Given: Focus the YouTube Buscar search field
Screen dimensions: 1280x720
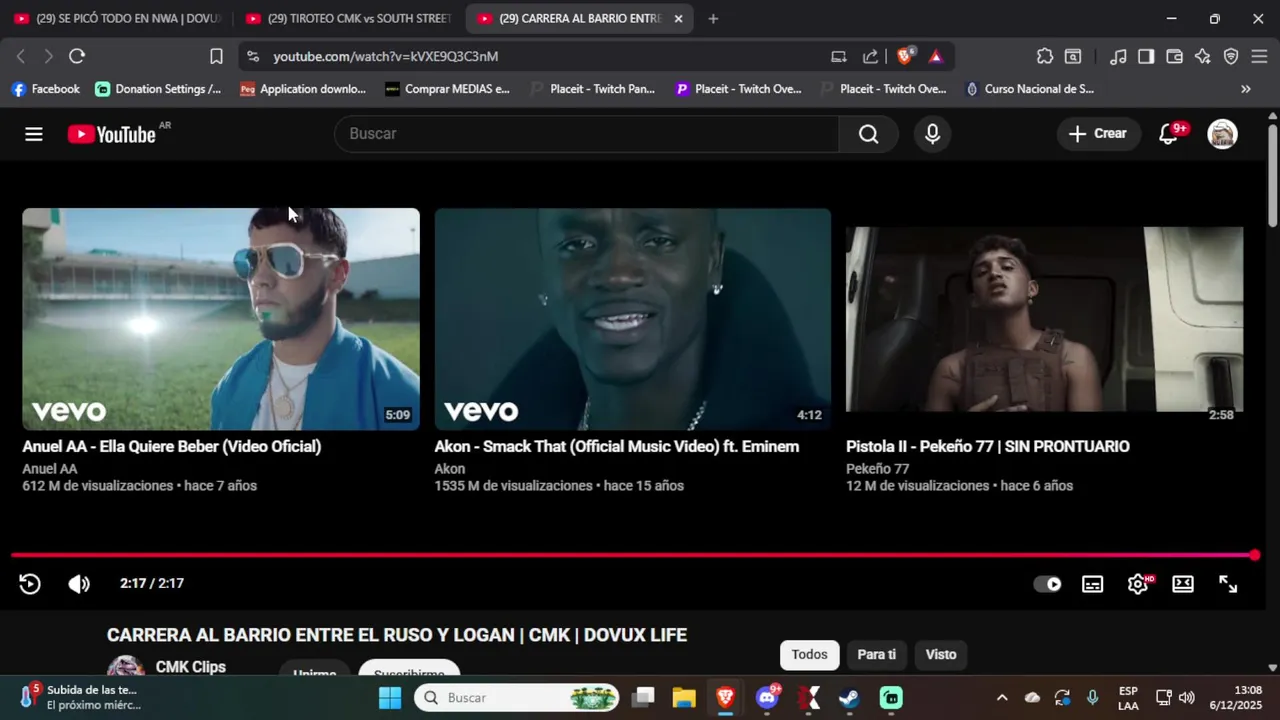Looking at the screenshot, I should [587, 134].
